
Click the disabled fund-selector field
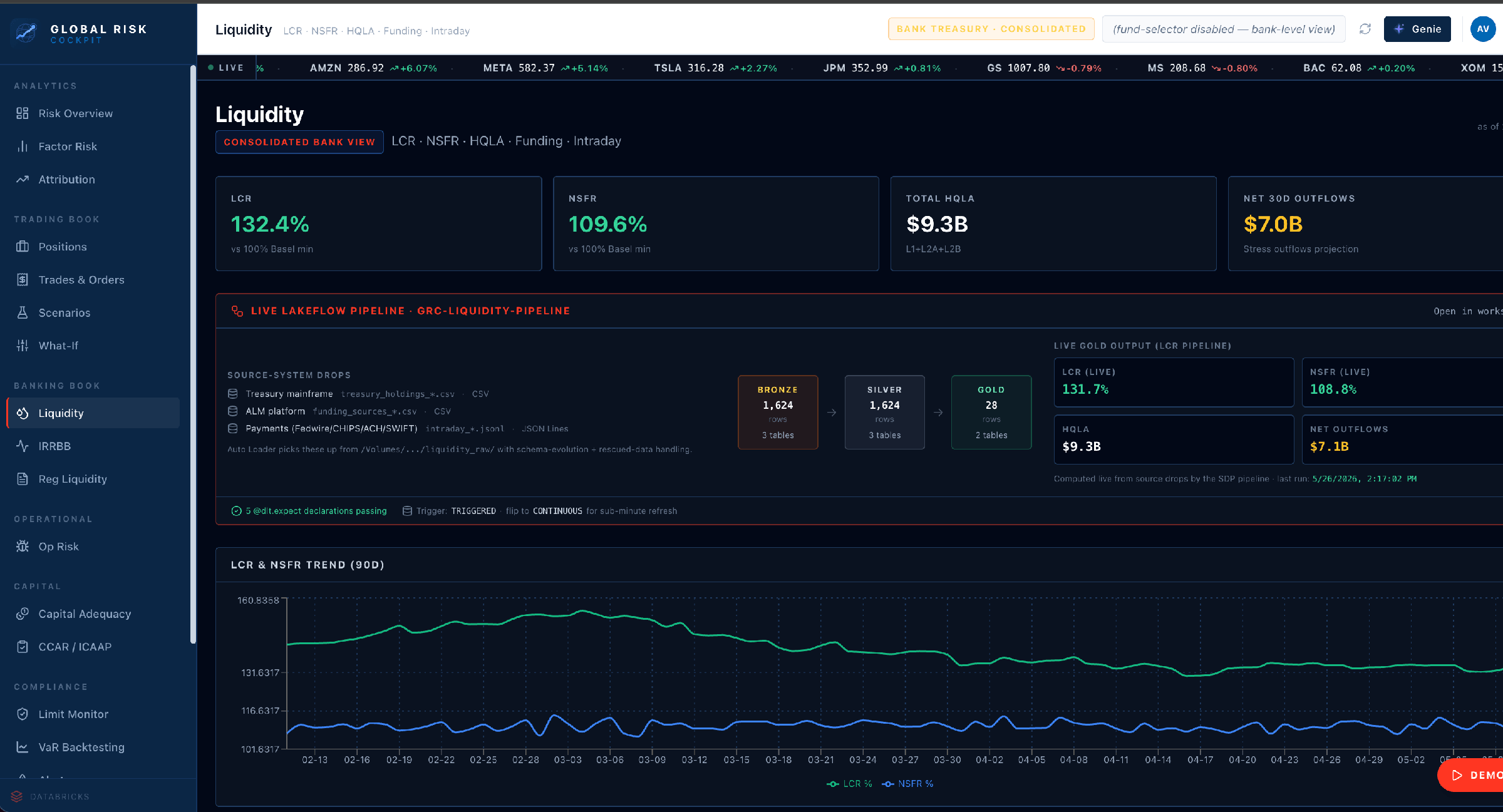coord(1224,29)
